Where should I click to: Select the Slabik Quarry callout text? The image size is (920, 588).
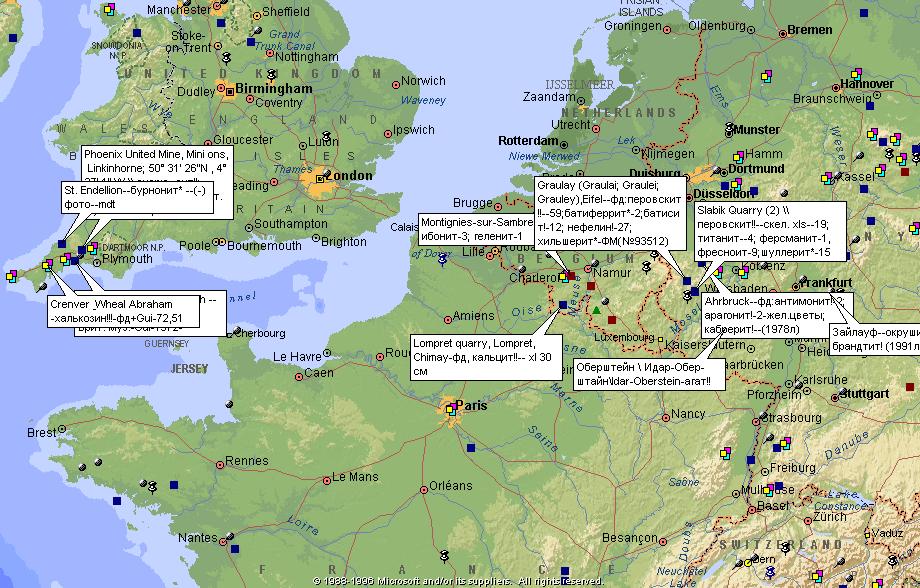(770, 231)
